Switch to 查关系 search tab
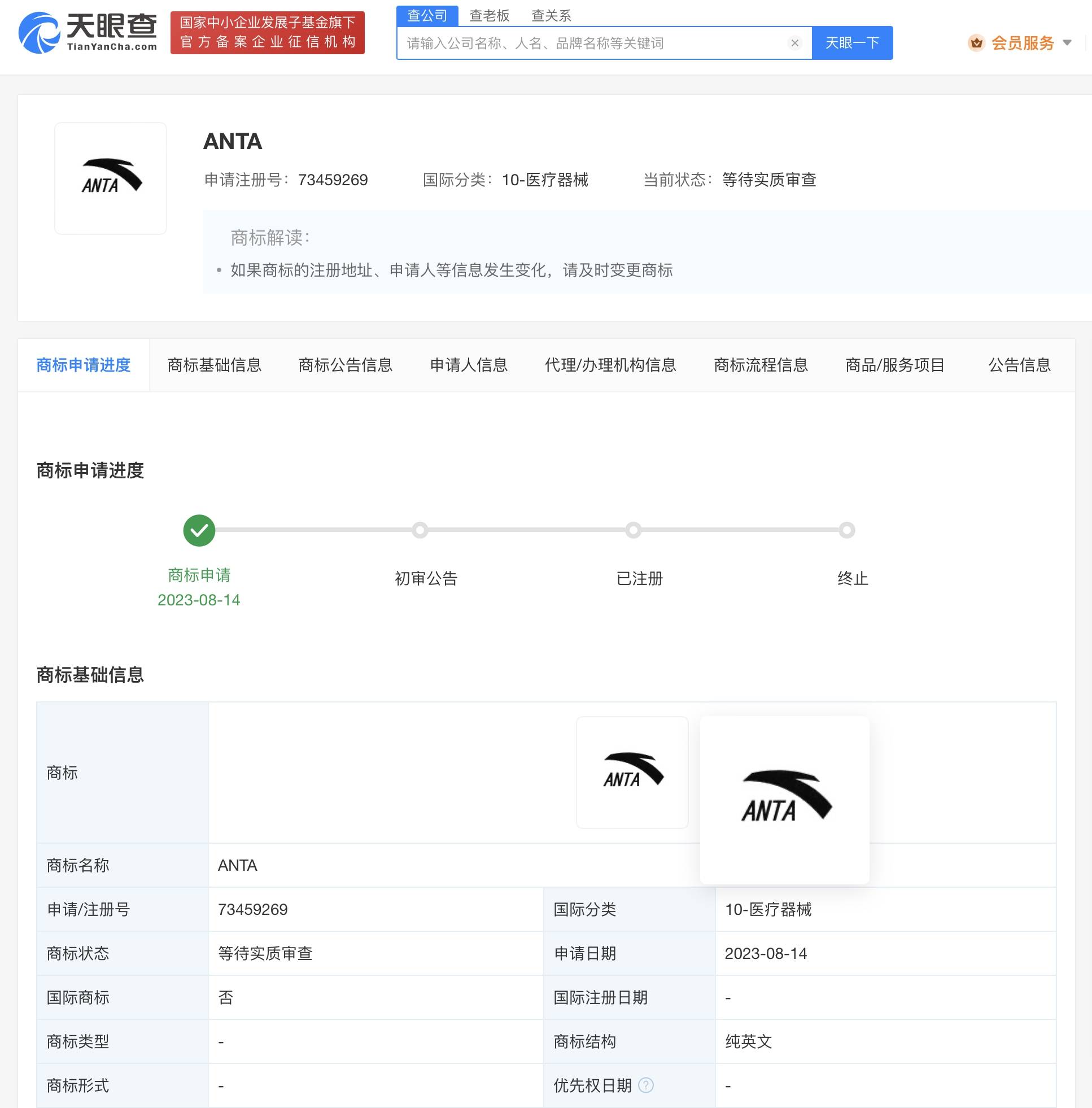Image resolution: width=1092 pixels, height=1108 pixels. pyautogui.click(x=551, y=15)
